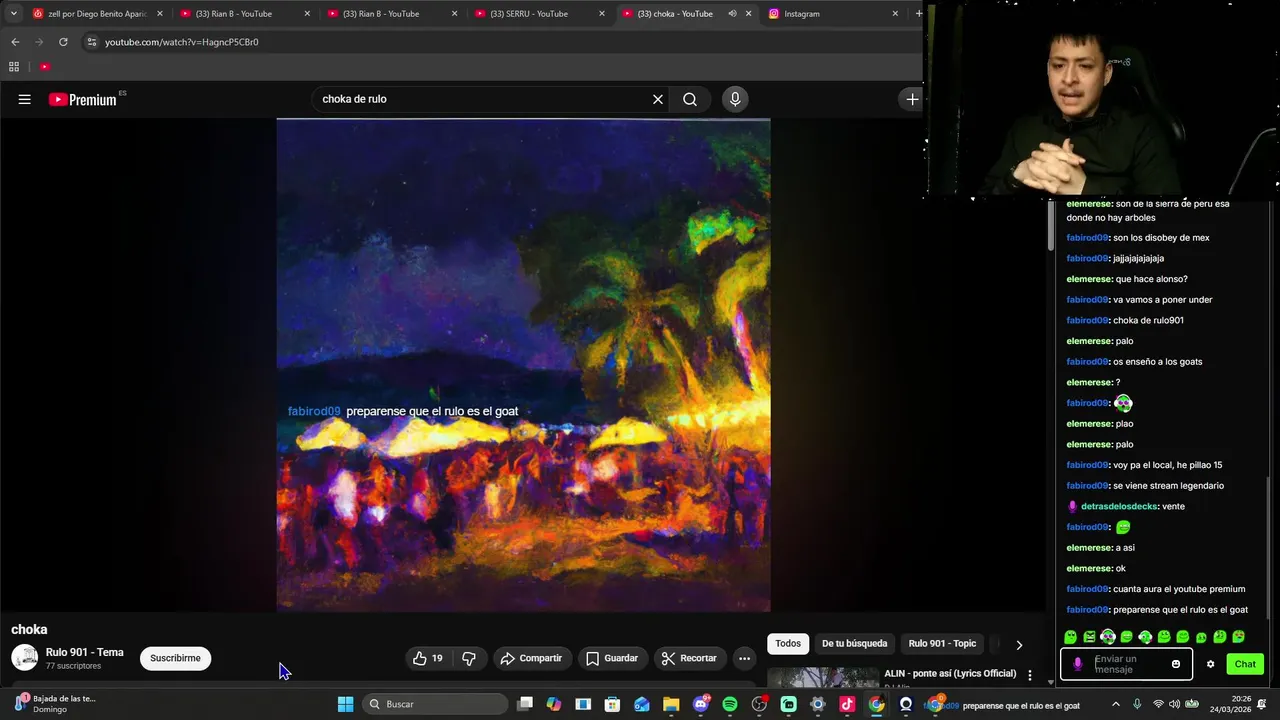Open Spotify from the taskbar
This screenshot has width=1280, height=720.
coord(730,704)
